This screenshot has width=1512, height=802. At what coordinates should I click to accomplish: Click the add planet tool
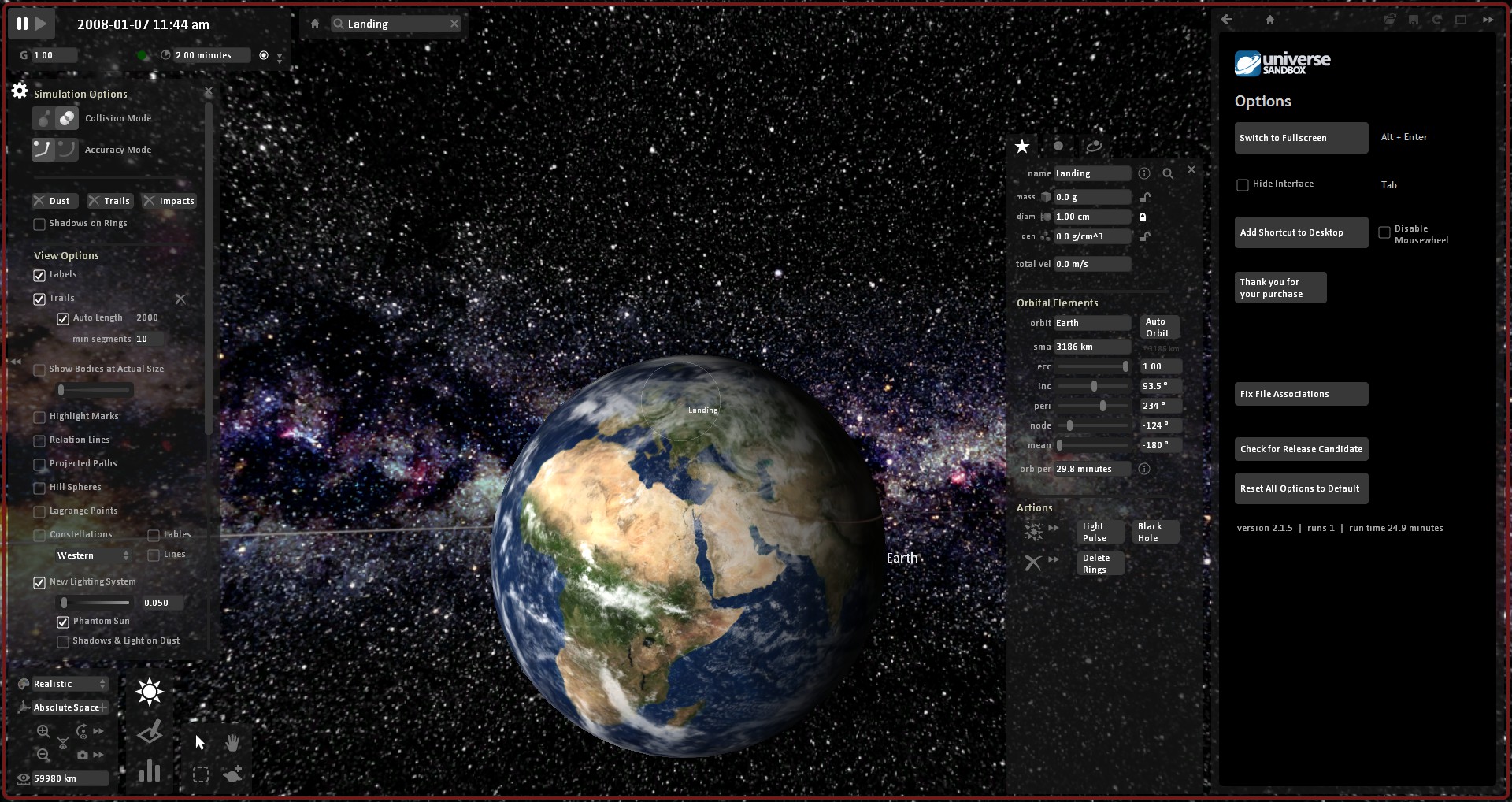coord(233,774)
